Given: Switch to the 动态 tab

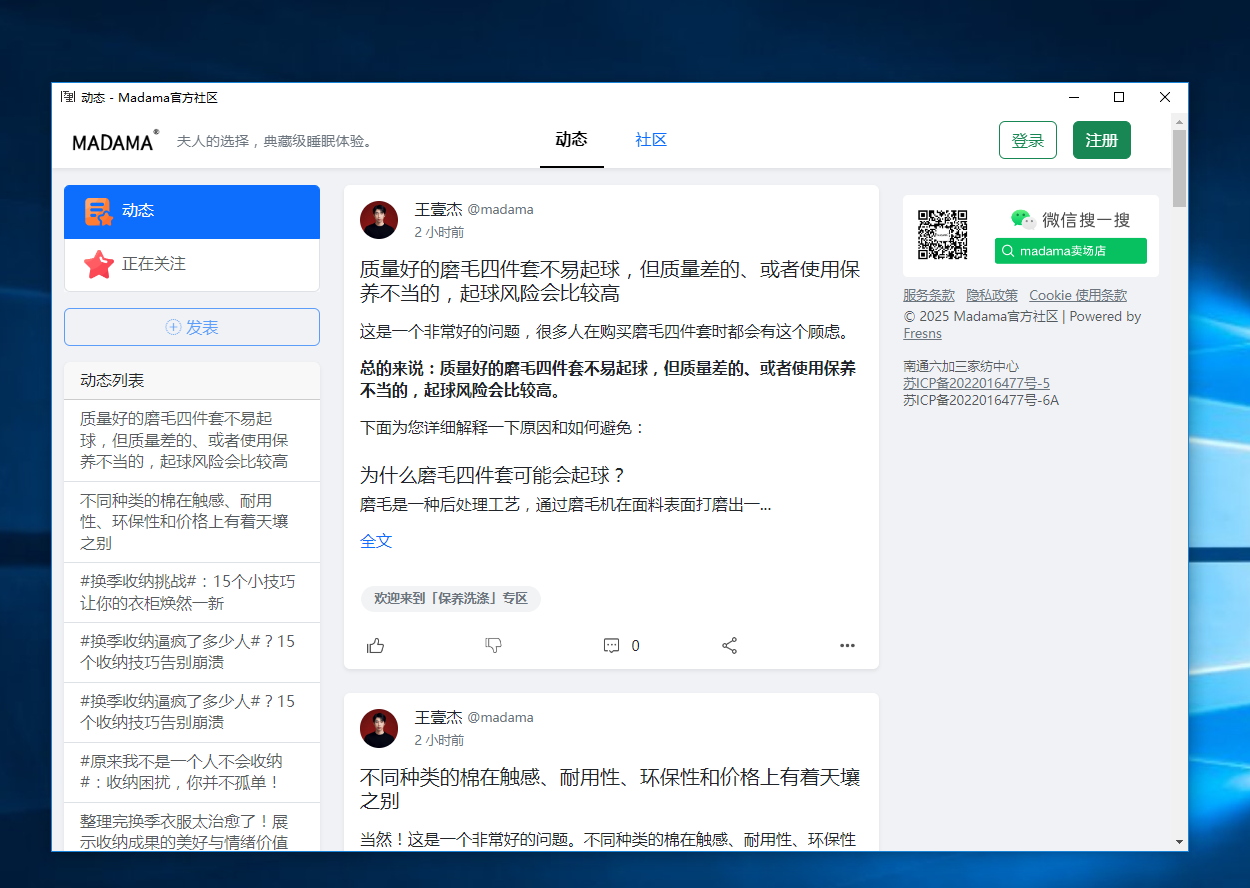Looking at the screenshot, I should point(571,140).
